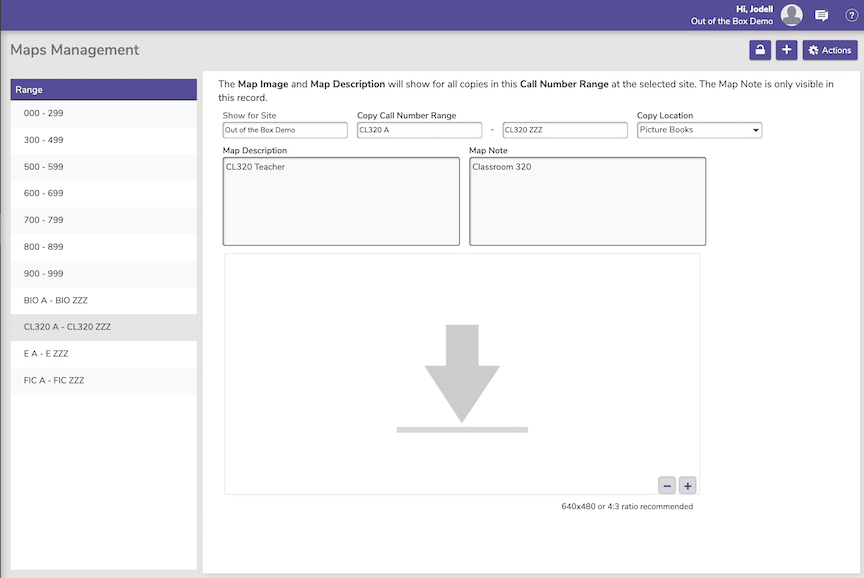Click the Map Description text area
This screenshot has width=864, height=578.
tap(341, 201)
